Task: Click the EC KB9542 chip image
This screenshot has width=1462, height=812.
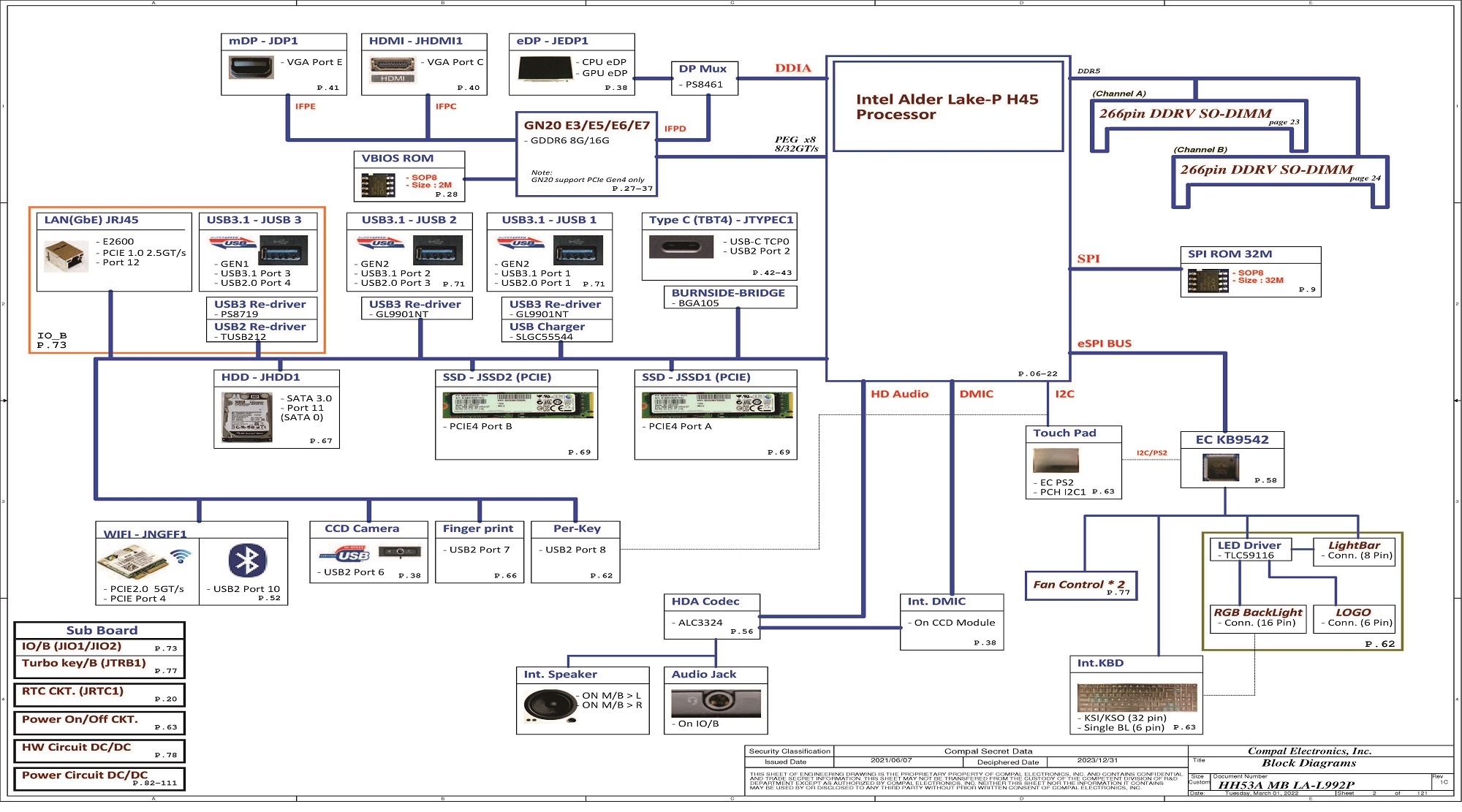Action: click(x=1221, y=468)
